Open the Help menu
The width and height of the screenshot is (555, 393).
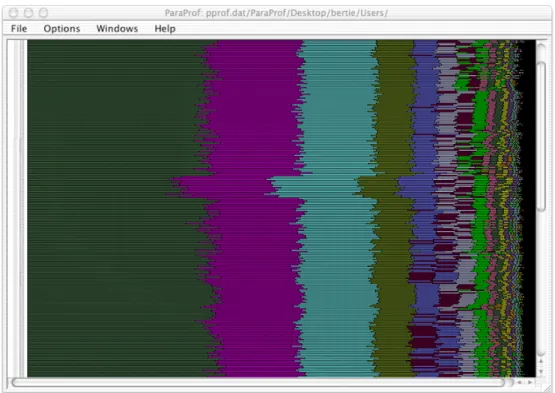point(165,28)
